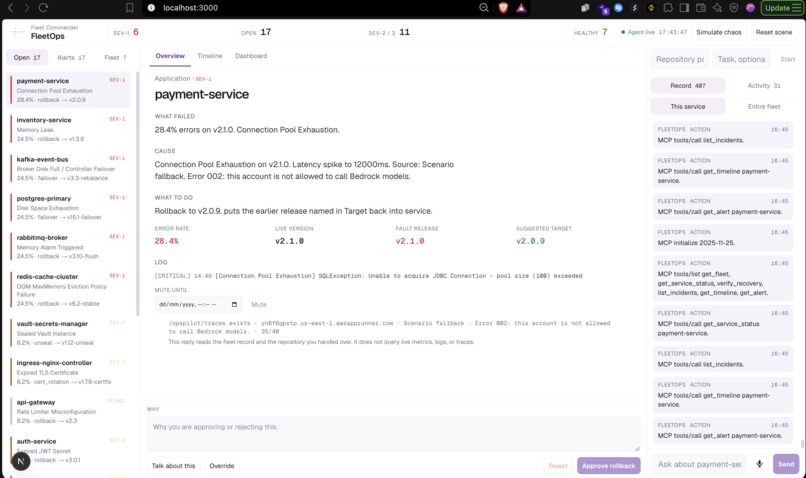This screenshot has width=806, height=478.
Task: Toggle to Record 407 view
Action: 688,86
